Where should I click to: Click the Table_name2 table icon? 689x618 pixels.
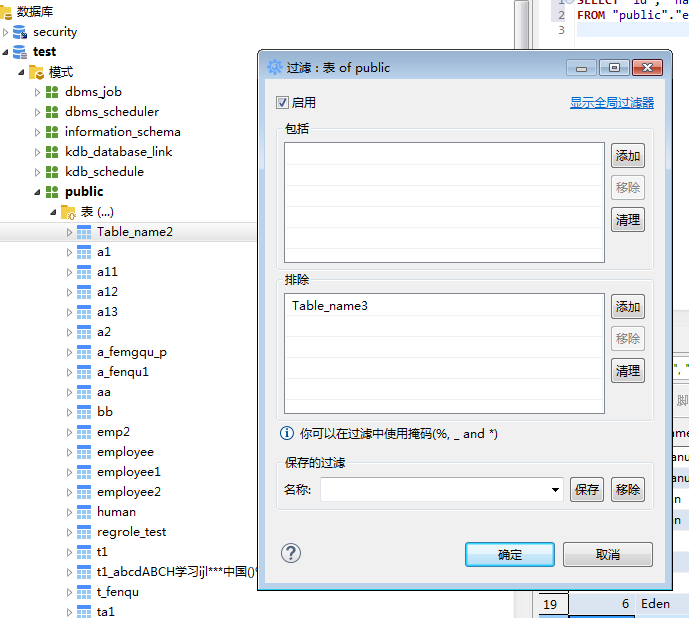(84, 232)
